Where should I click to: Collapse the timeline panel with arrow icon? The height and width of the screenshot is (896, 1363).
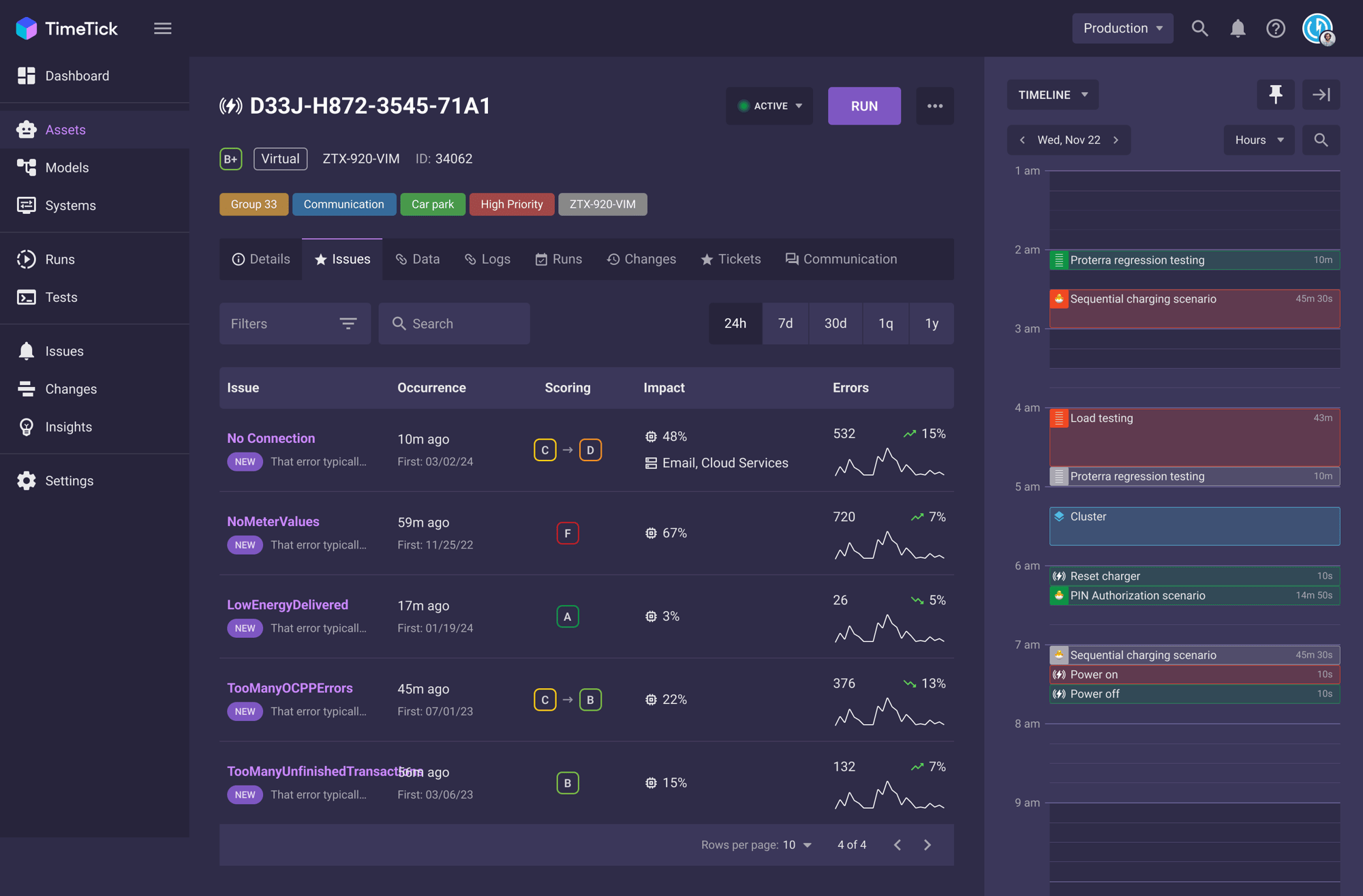[1321, 95]
